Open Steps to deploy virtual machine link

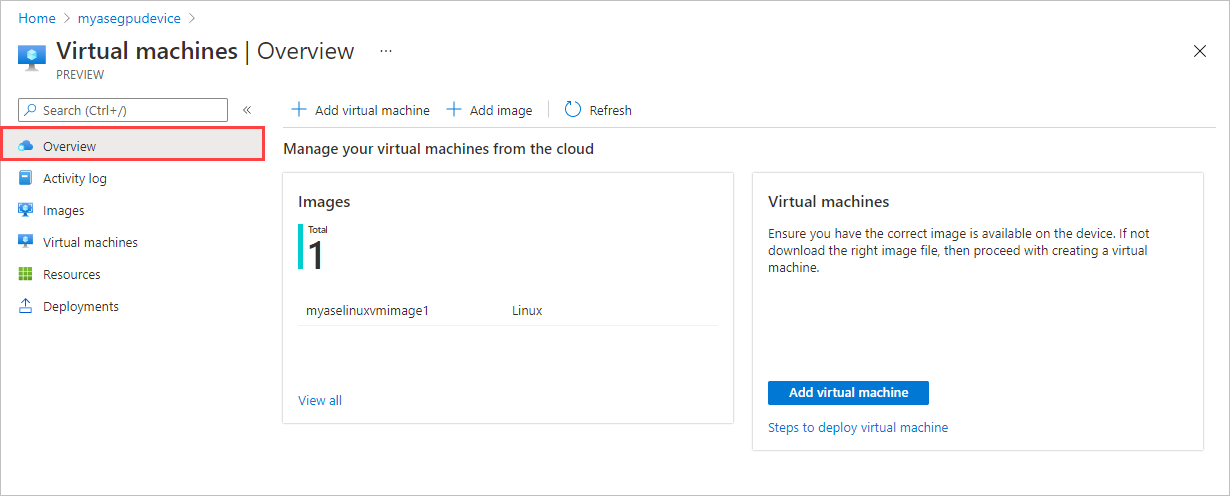857,427
